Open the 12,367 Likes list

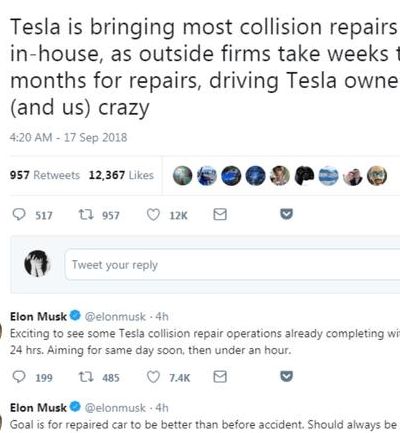121,175
